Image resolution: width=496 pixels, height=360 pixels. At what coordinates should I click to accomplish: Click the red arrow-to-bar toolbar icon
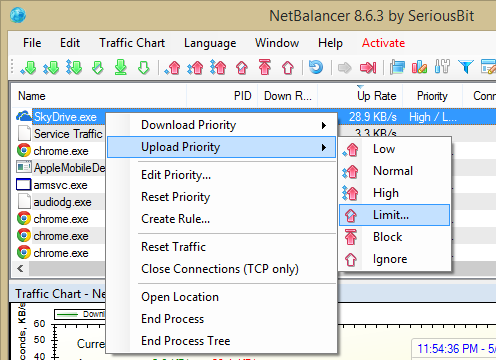368,68
